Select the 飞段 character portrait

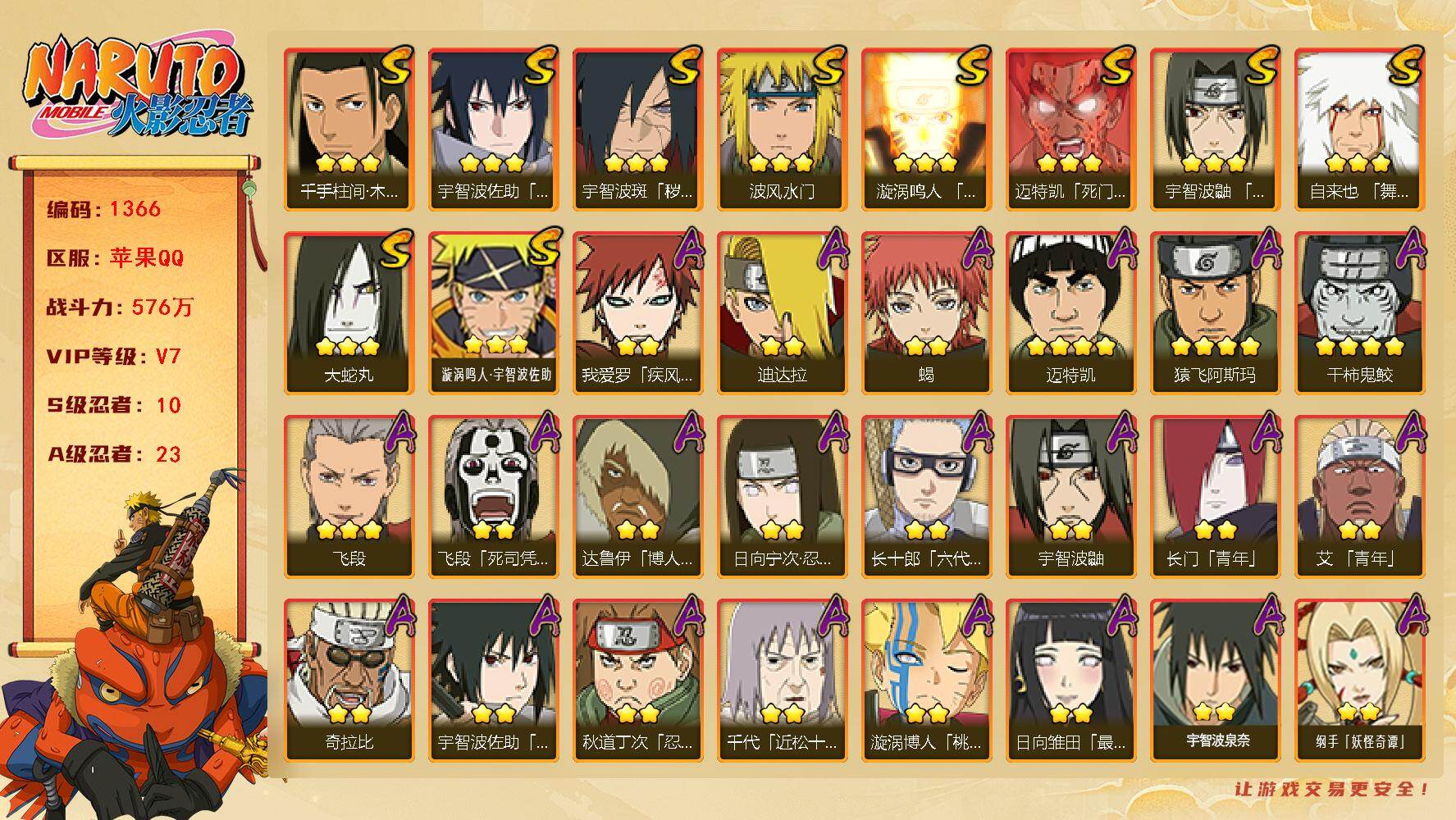349,497
